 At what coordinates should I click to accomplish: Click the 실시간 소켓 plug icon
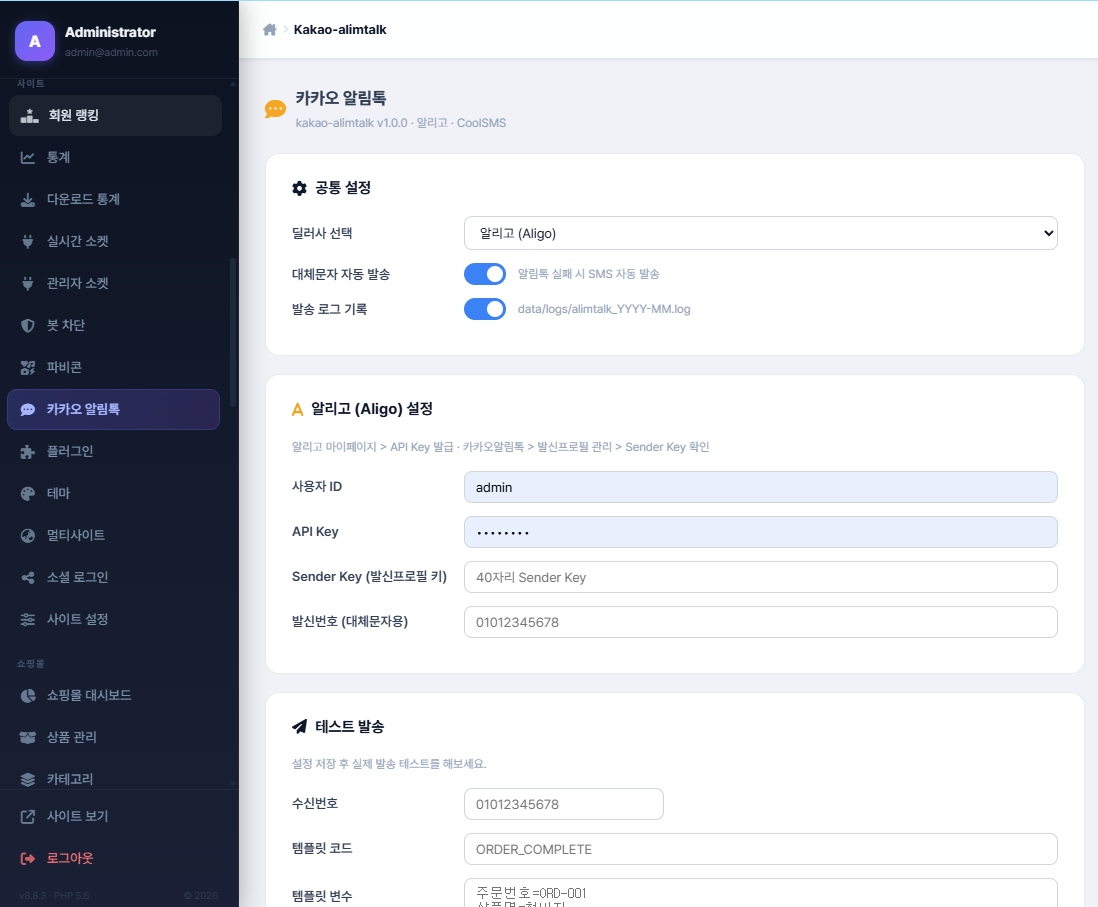coord(27,242)
